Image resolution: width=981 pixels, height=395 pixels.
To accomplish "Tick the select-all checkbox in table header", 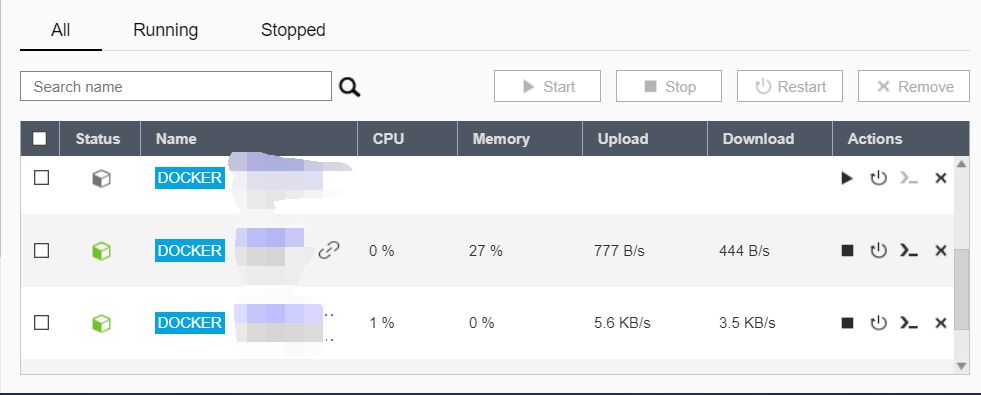I will pos(39,138).
